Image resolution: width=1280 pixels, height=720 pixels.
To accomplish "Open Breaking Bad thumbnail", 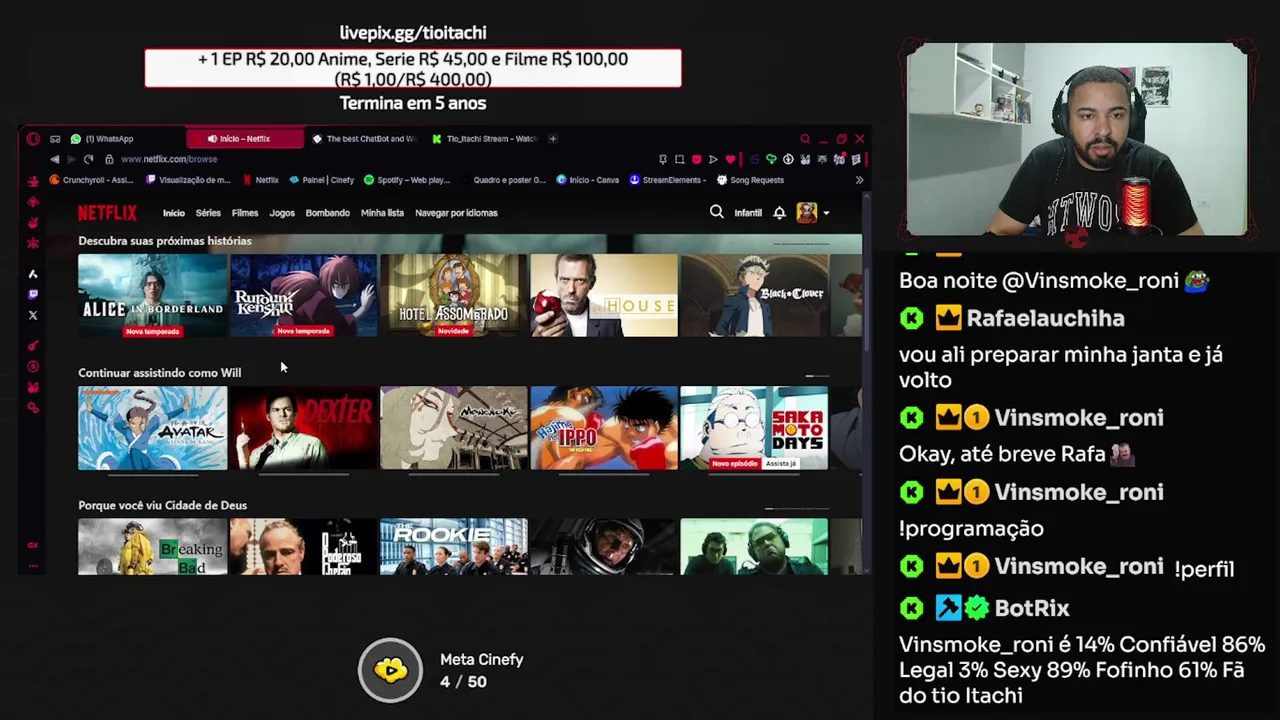I will point(153,546).
